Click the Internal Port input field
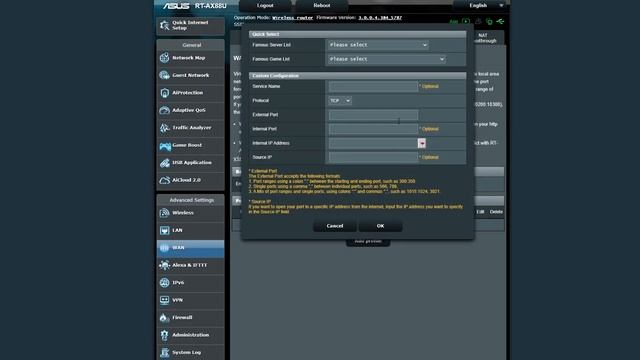This screenshot has height=360, width=640. pyautogui.click(x=373, y=129)
